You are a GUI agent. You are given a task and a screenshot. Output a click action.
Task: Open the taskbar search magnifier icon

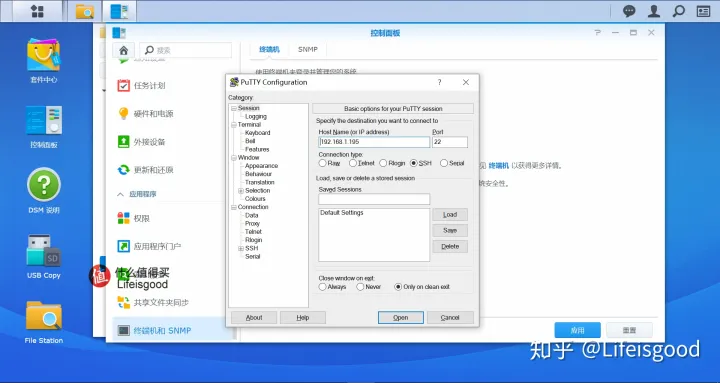[x=679, y=11]
